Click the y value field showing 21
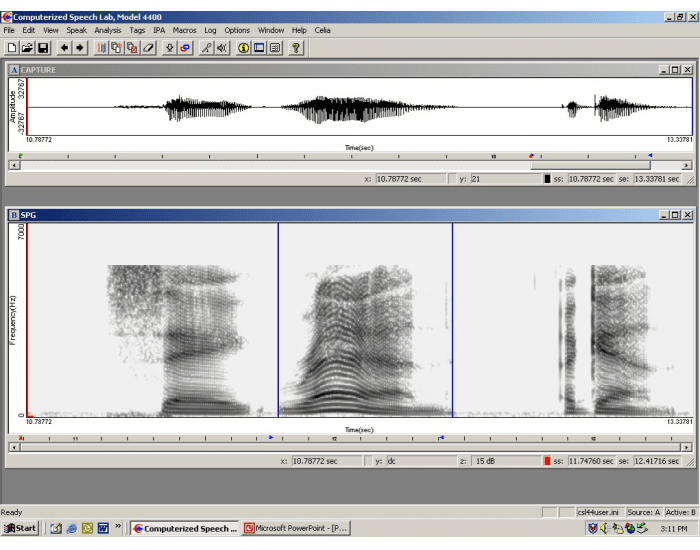This screenshot has height=550, width=700. point(506,179)
